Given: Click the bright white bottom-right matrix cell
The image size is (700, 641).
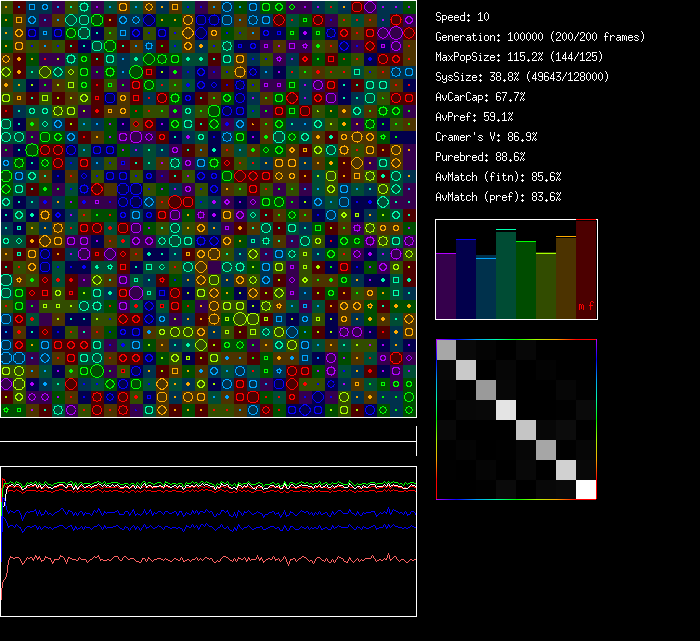Looking at the screenshot, I should pyautogui.click(x=586, y=489).
